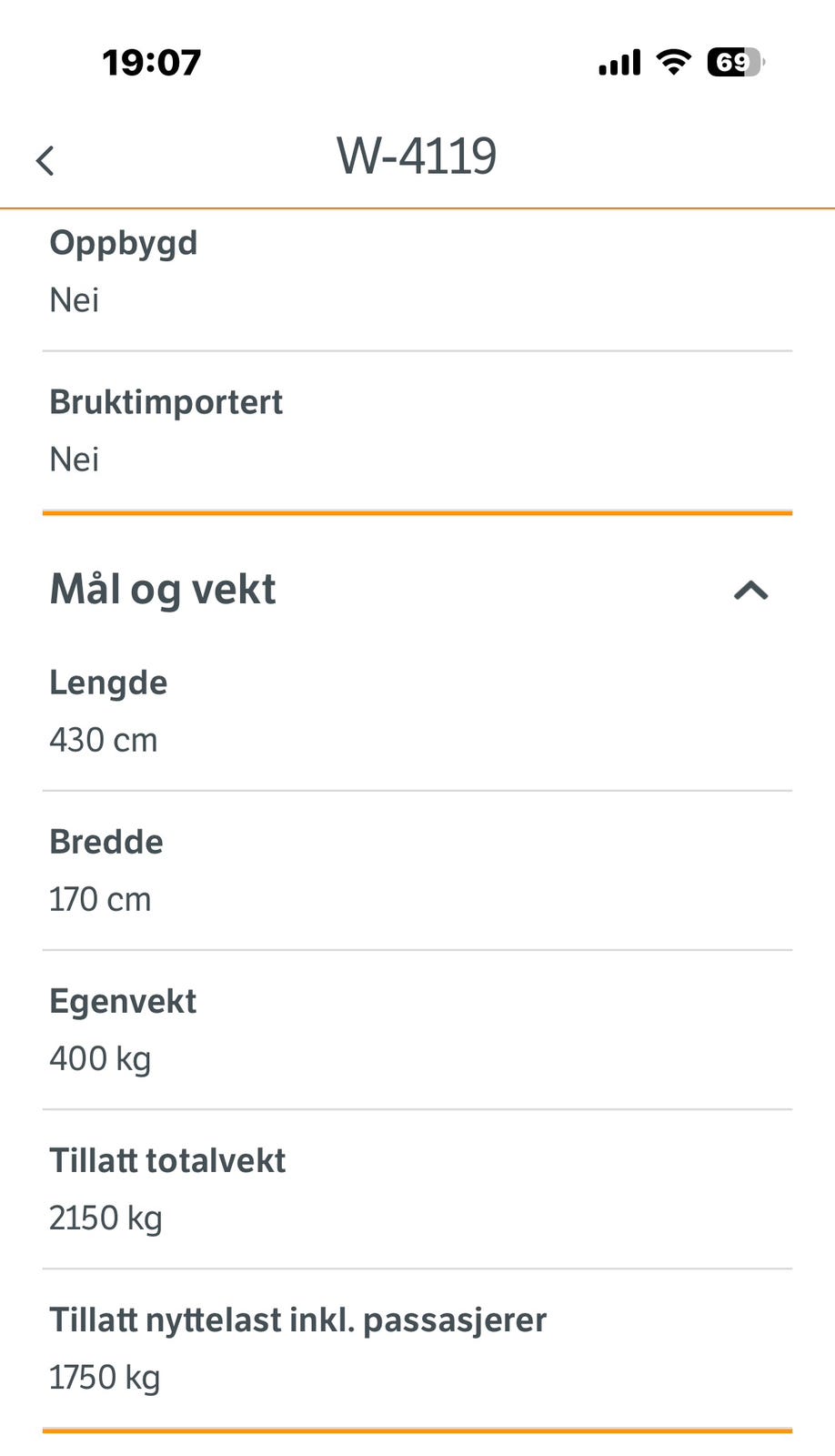835x1456 pixels.
Task: Select "Tillatt nyttelast inkl. passasjerer" label
Action: tap(298, 1319)
